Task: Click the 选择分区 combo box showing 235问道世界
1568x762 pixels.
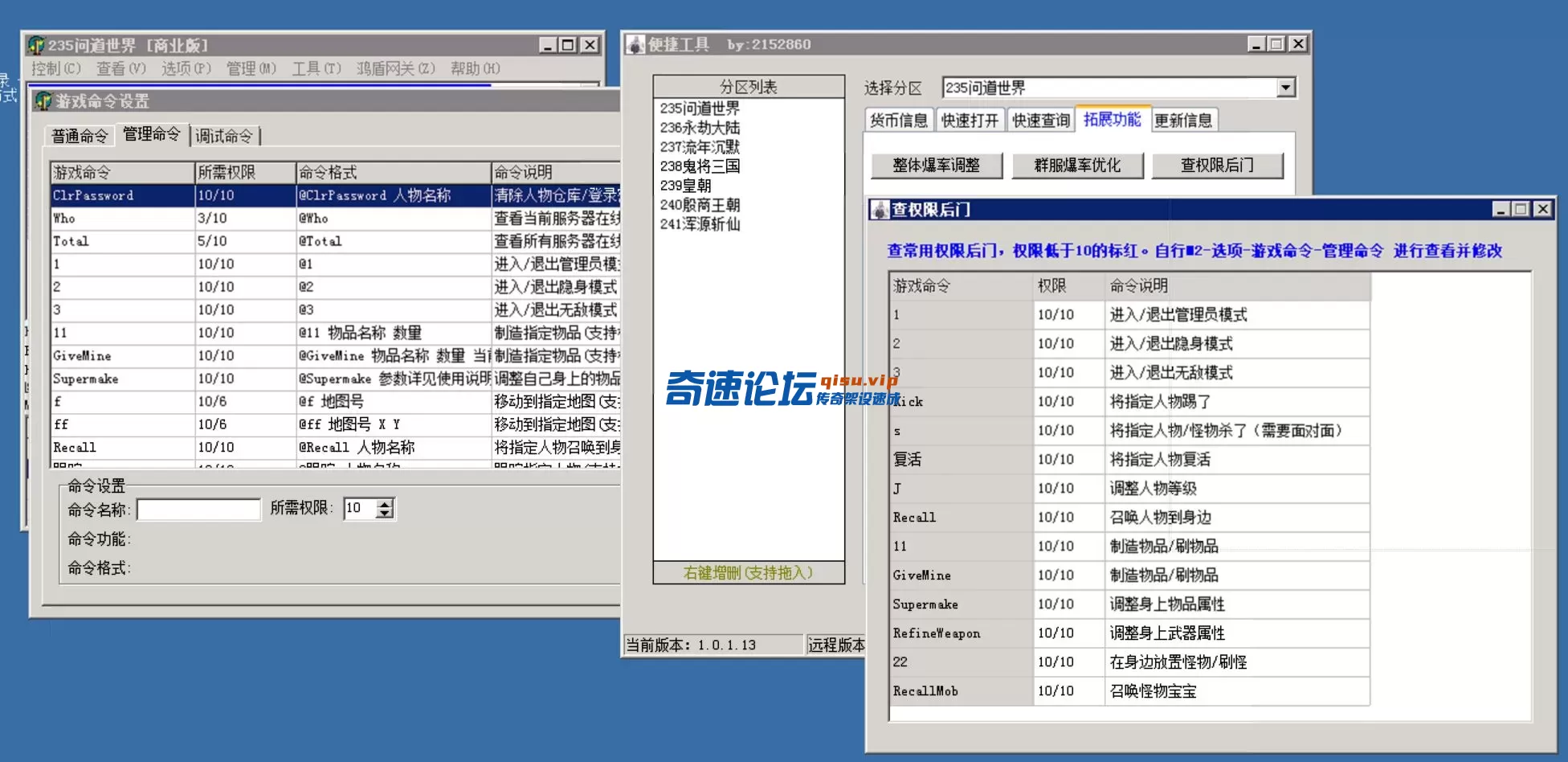Action: pos(1119,88)
